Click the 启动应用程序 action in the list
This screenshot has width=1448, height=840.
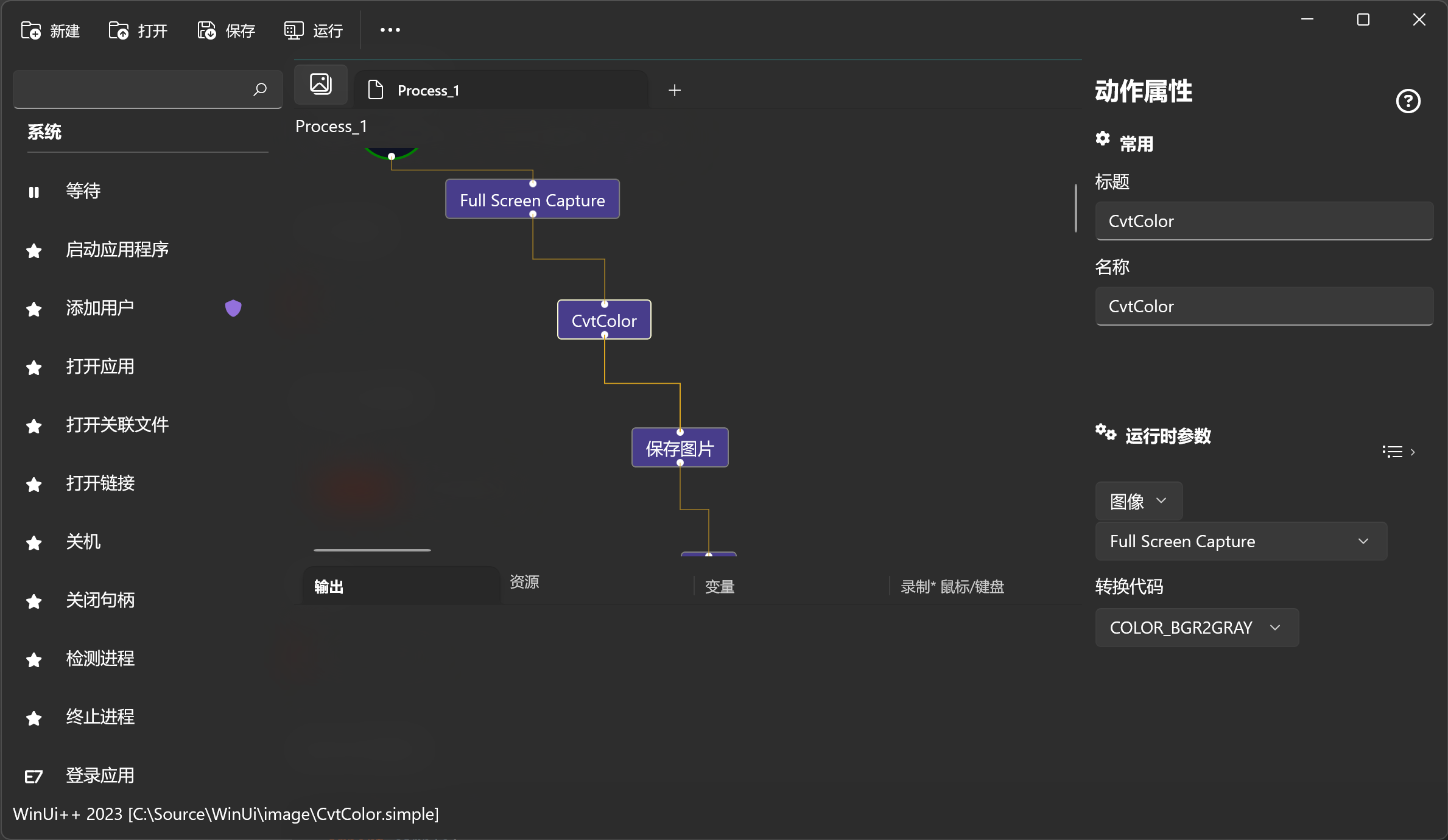[117, 250]
